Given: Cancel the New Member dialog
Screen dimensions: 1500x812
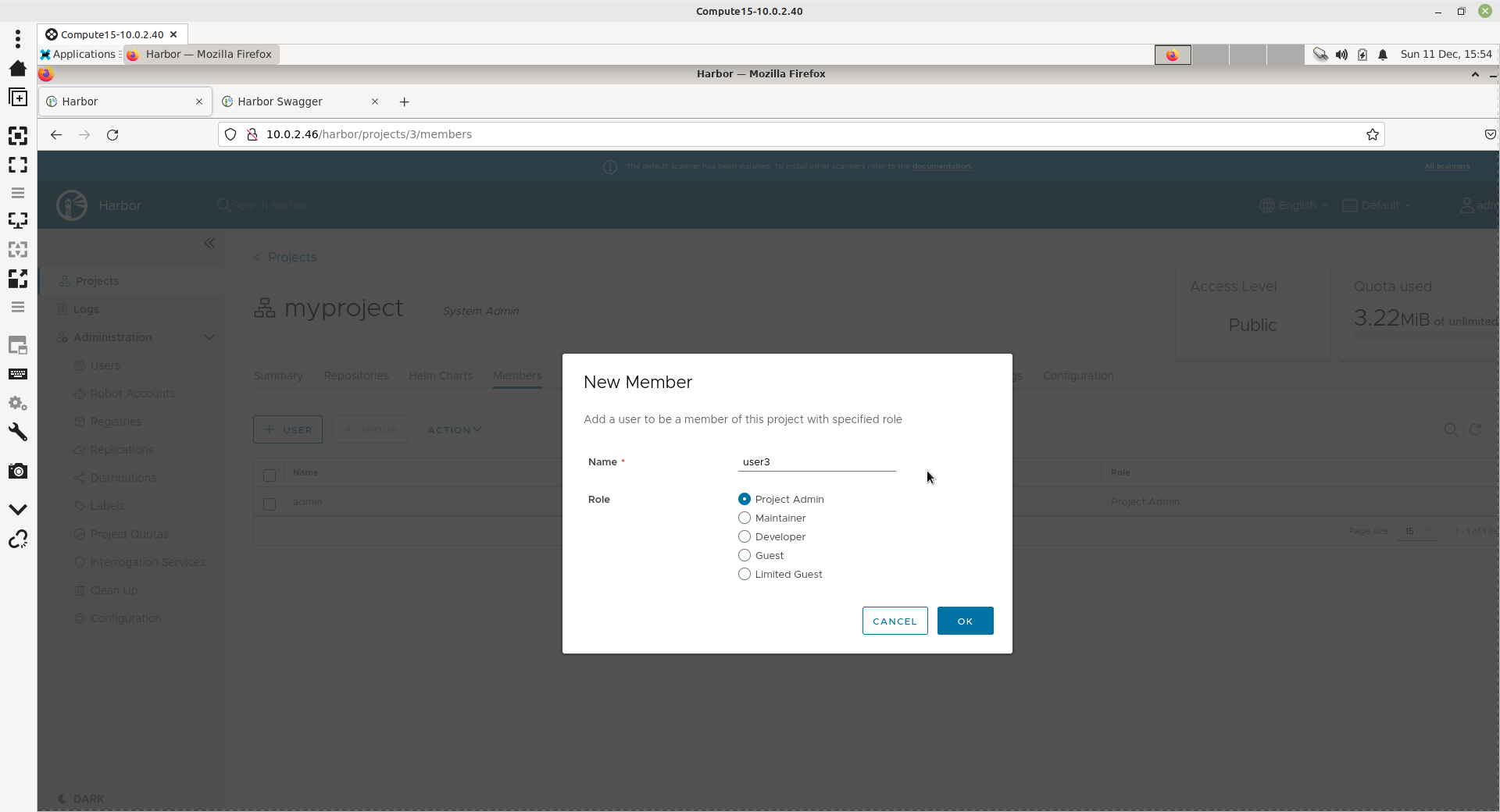Looking at the screenshot, I should coord(895,621).
